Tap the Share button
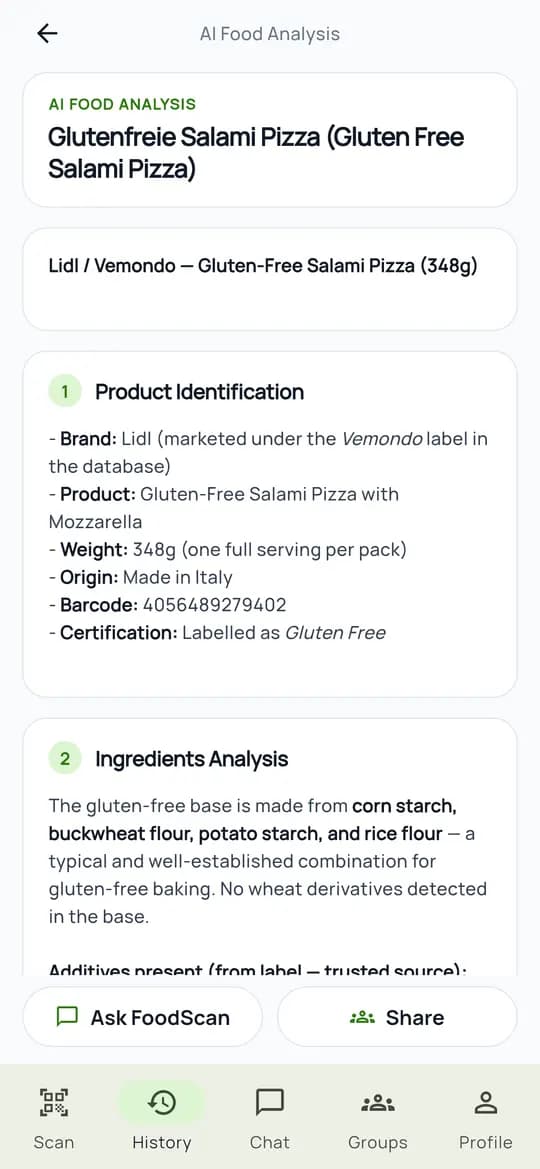The height and width of the screenshot is (1169, 540). [397, 1017]
